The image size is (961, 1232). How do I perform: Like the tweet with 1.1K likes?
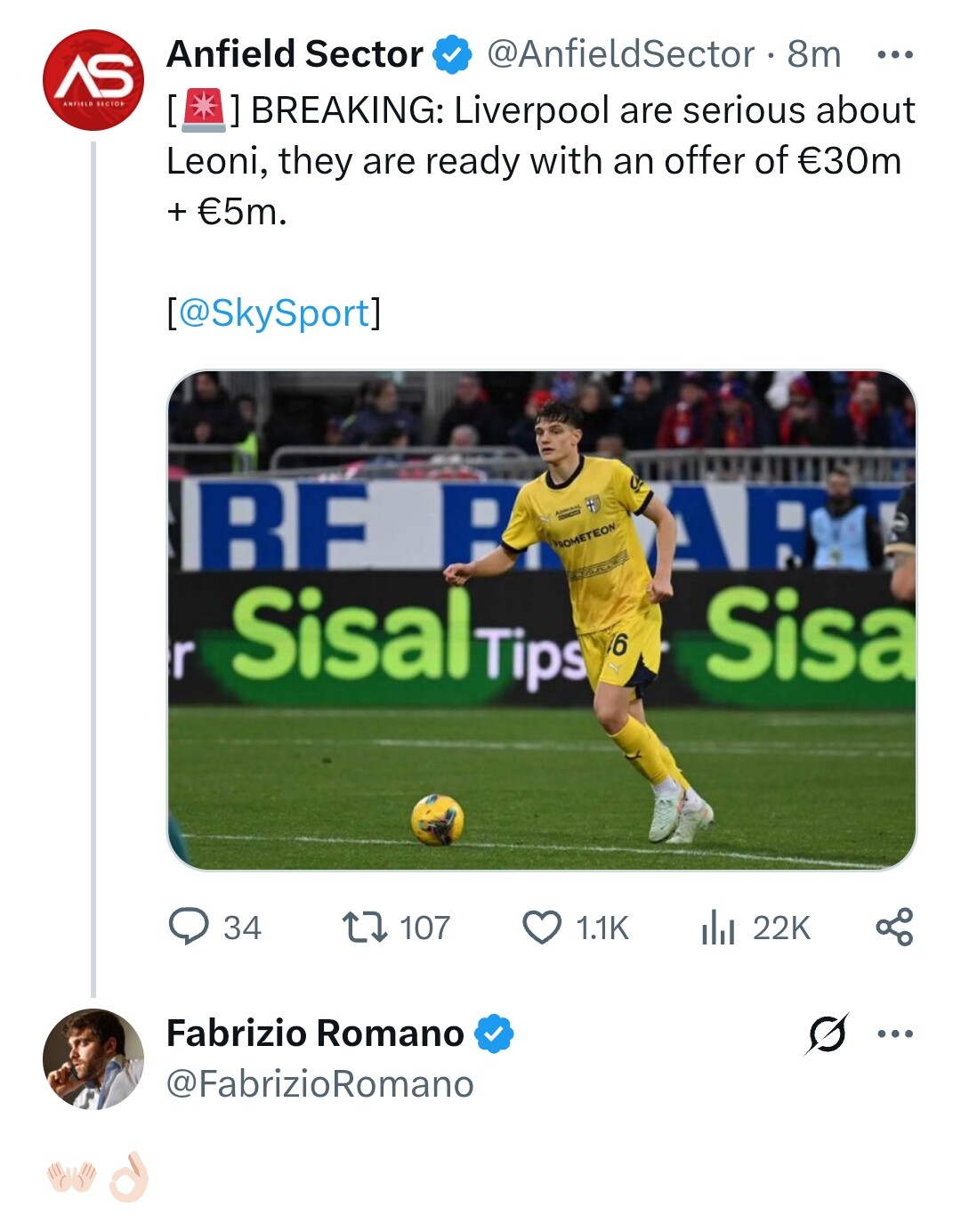pos(542,927)
